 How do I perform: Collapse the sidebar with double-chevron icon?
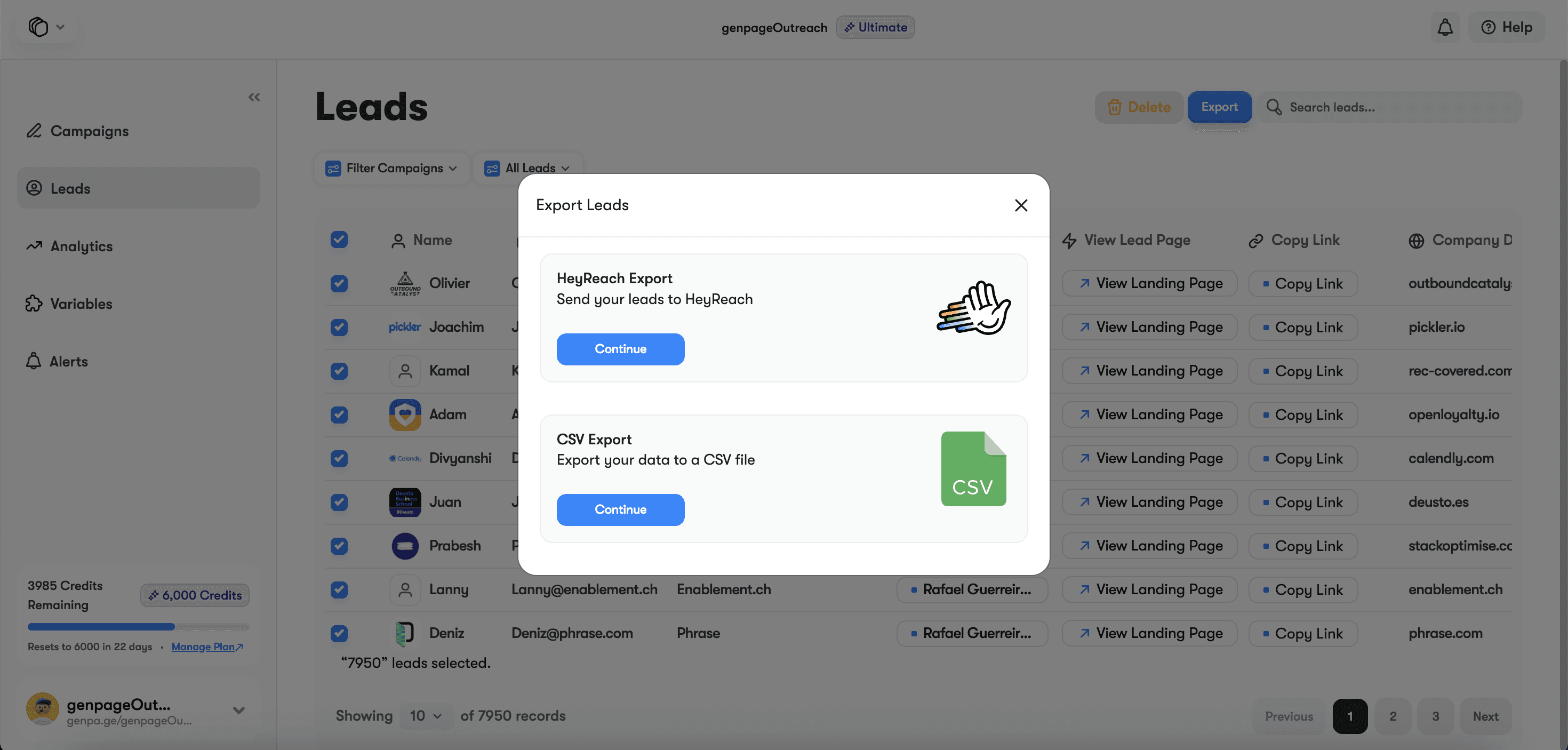[254, 98]
